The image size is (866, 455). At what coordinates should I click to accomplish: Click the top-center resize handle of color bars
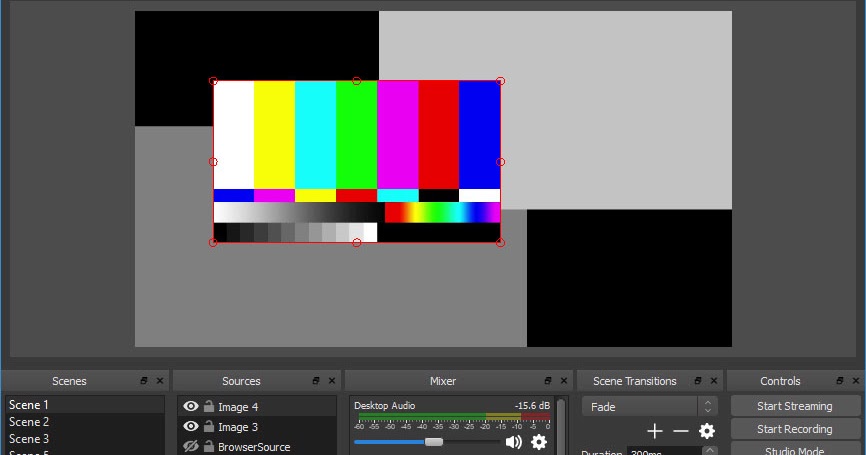357,81
